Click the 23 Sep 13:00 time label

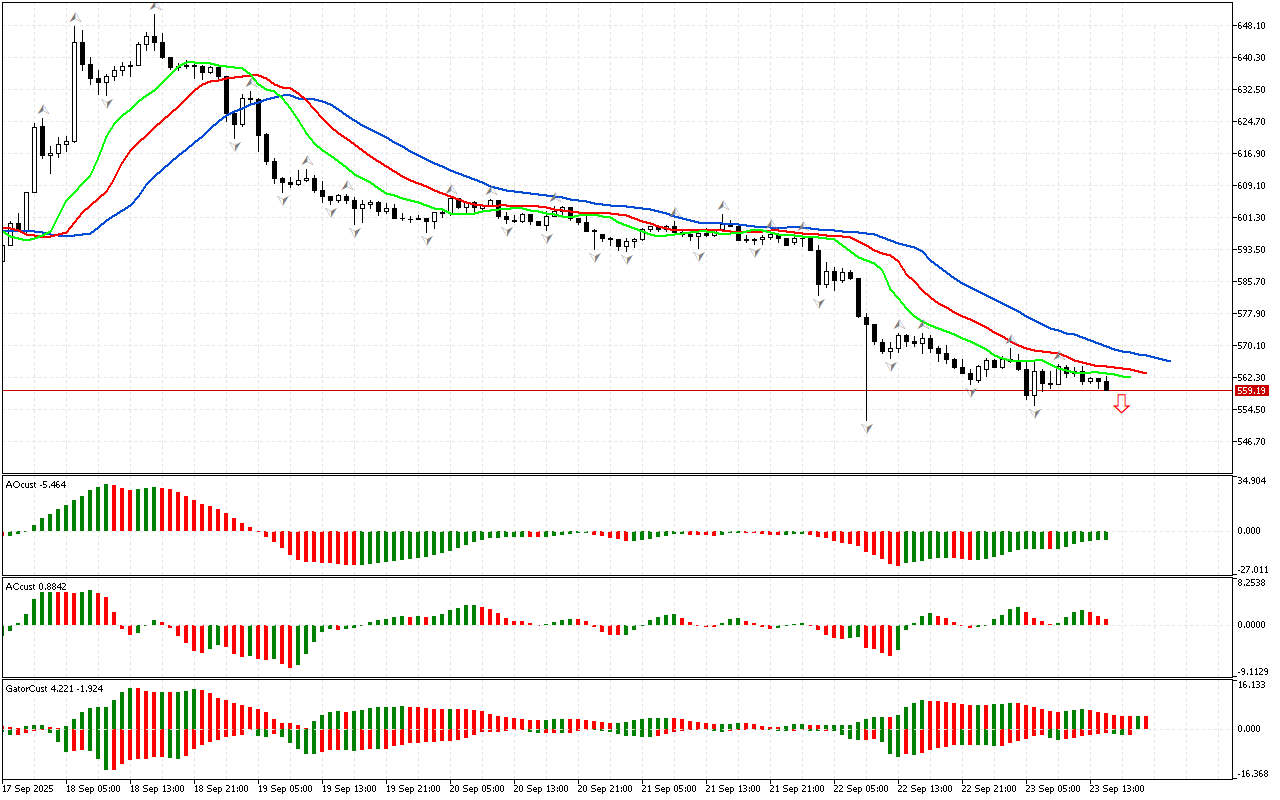point(1116,788)
